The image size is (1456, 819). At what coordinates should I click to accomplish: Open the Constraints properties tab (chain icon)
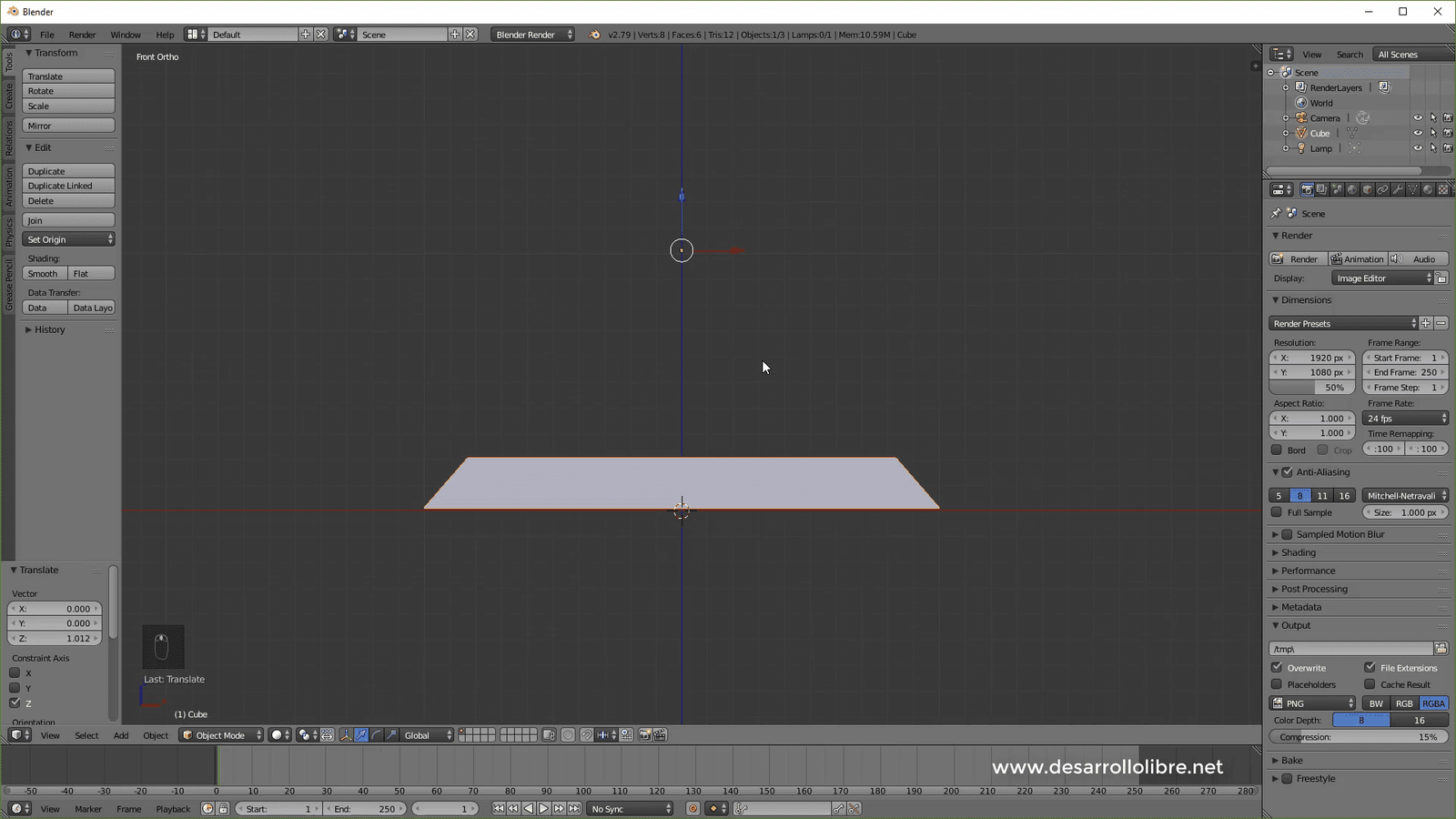pyautogui.click(x=1382, y=189)
